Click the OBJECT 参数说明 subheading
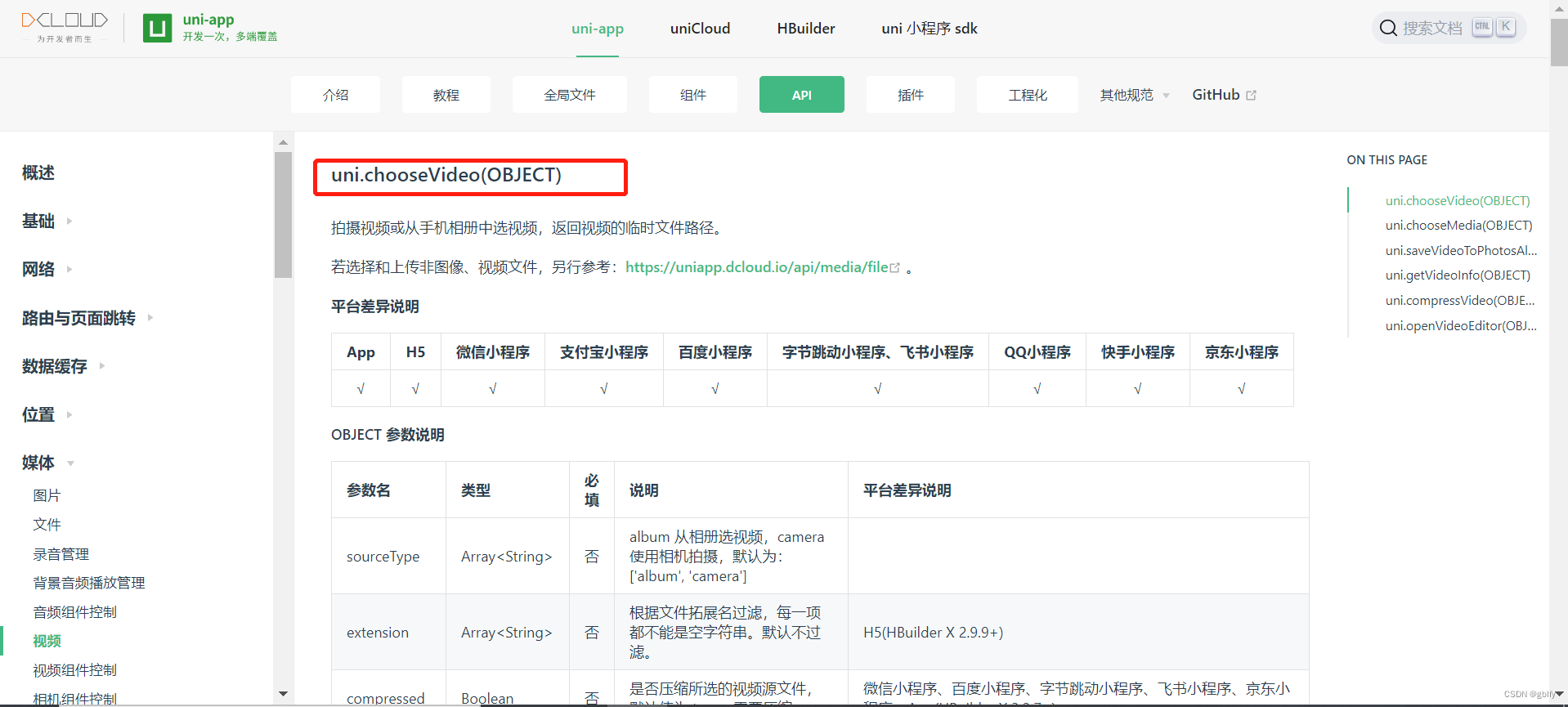Image resolution: width=1568 pixels, height=707 pixels. click(388, 435)
